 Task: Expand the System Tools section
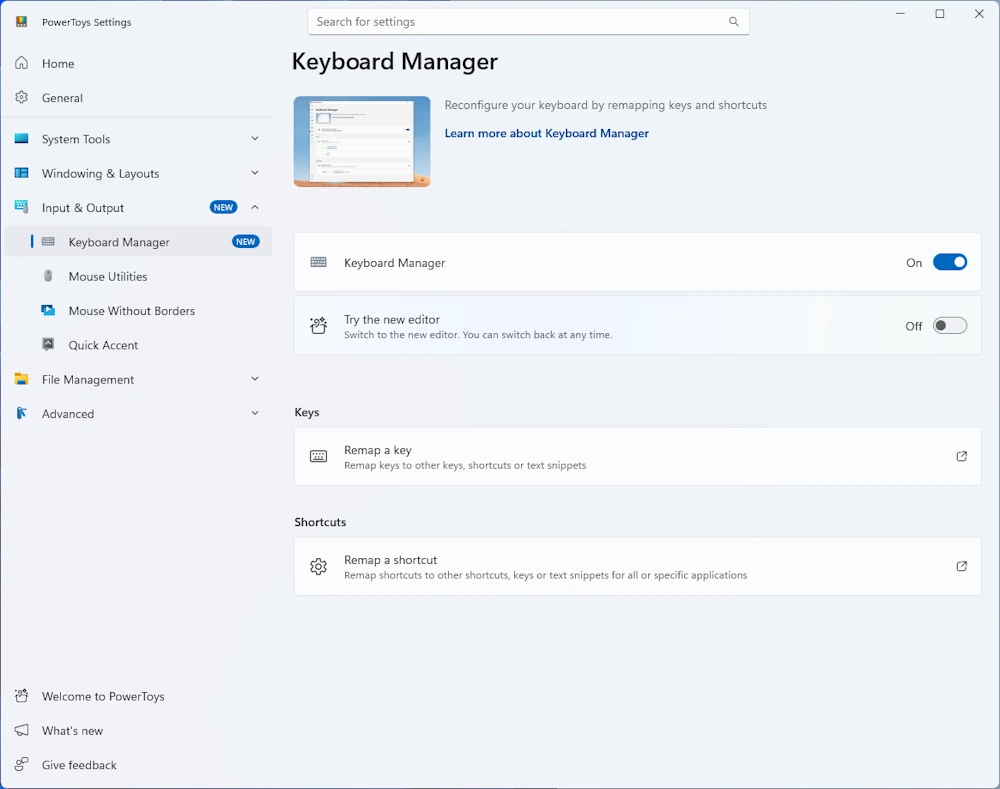[x=254, y=139]
